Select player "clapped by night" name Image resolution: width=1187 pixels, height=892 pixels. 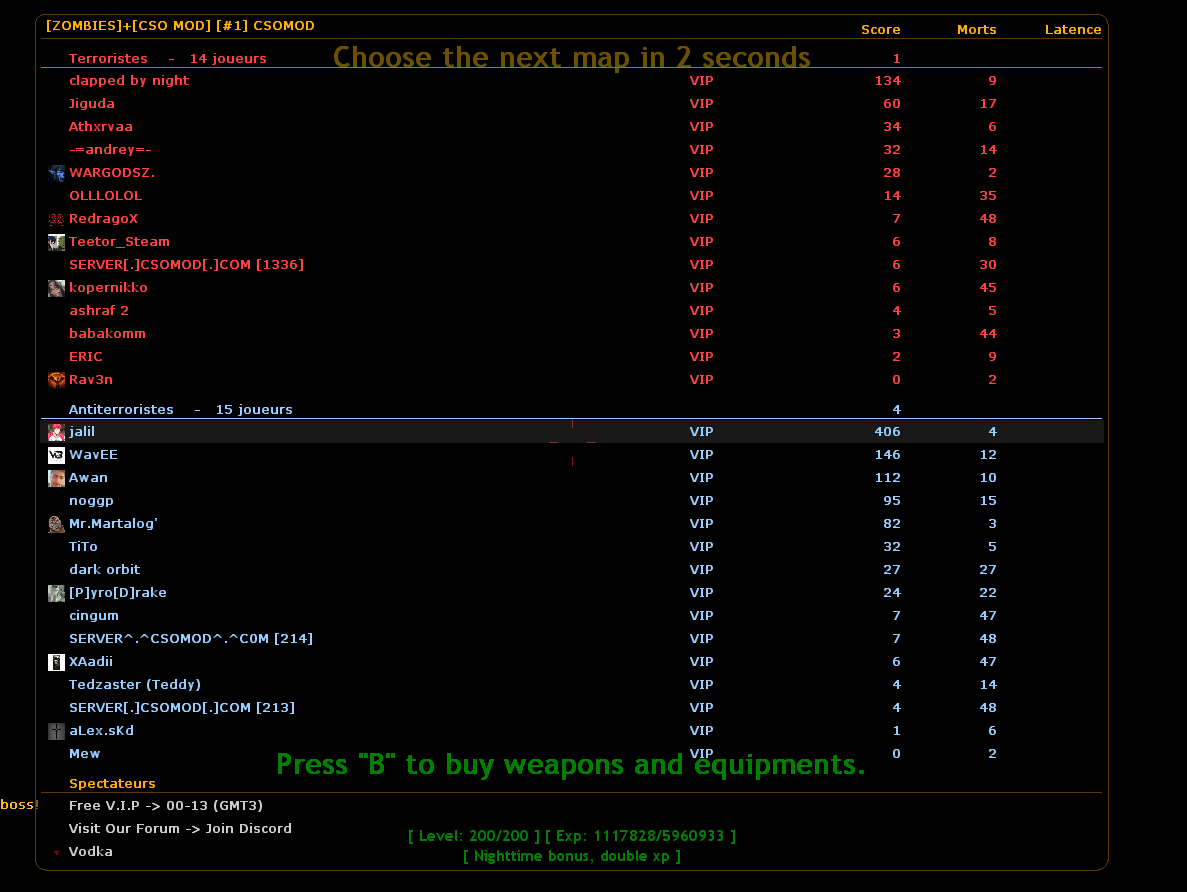point(129,81)
